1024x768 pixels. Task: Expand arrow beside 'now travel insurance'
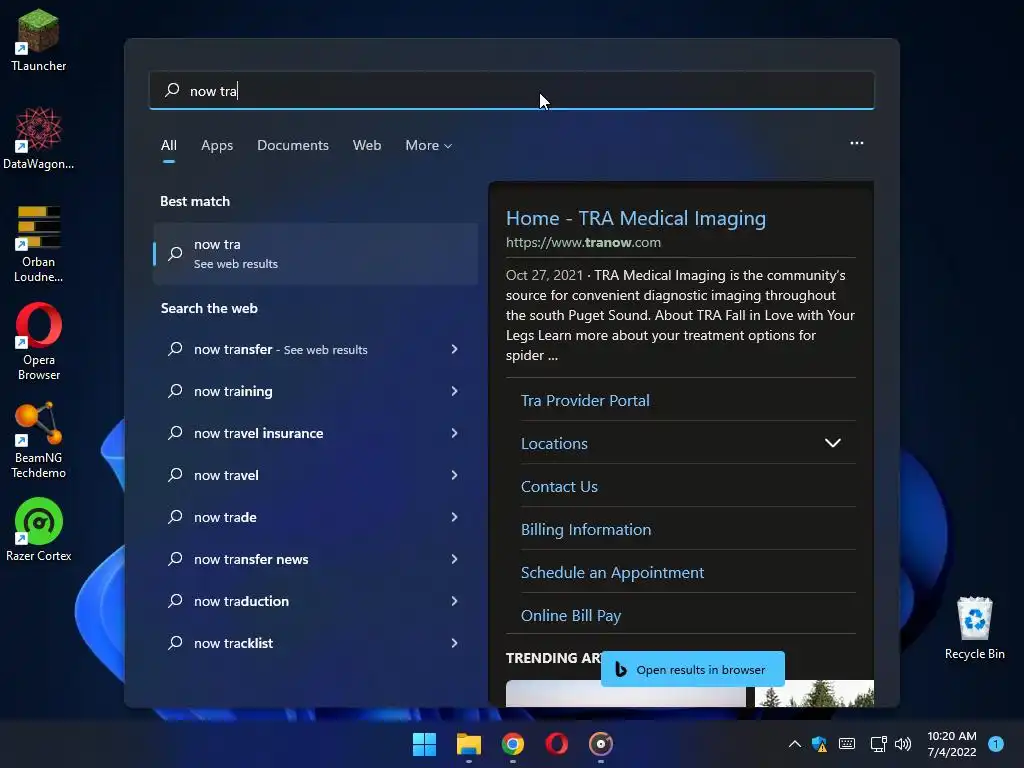455,433
